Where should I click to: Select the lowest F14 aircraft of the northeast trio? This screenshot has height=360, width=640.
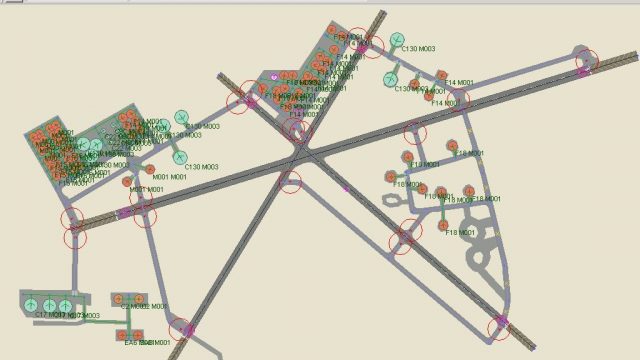pos(428,96)
